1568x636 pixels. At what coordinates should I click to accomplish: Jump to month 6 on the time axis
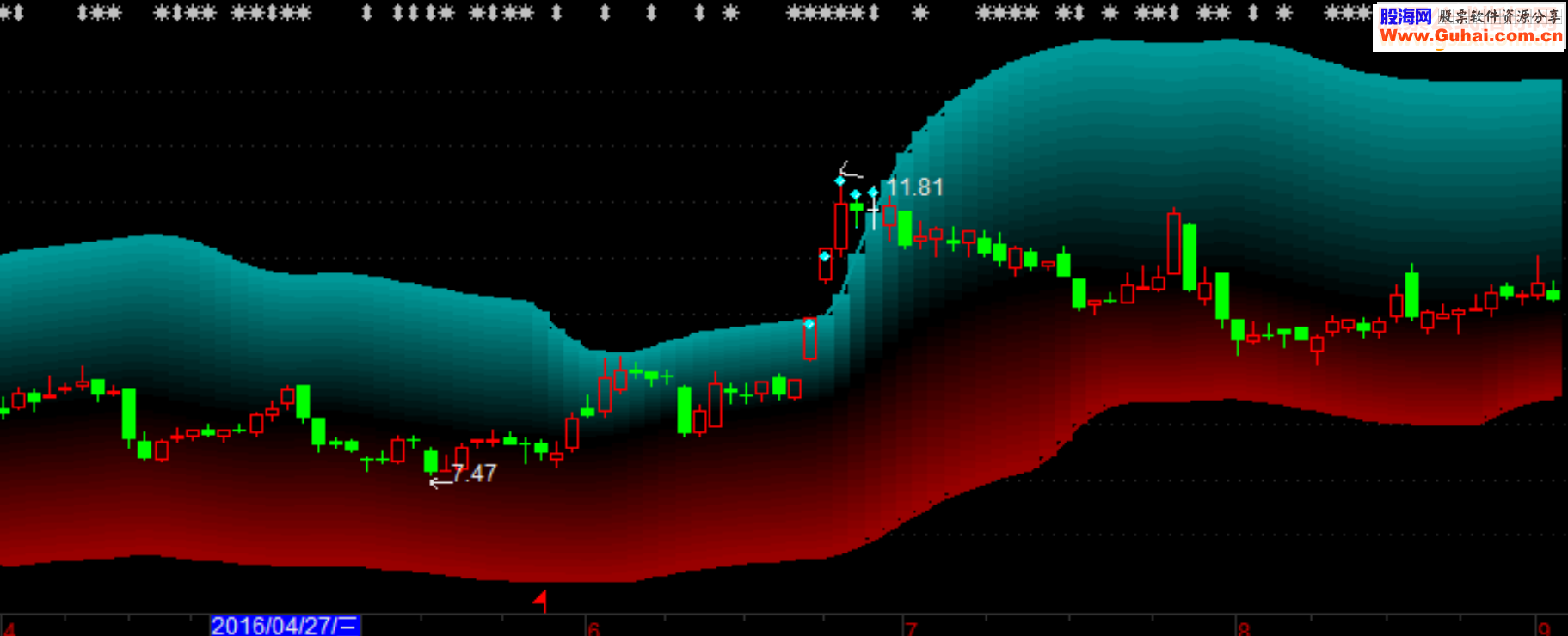593,628
